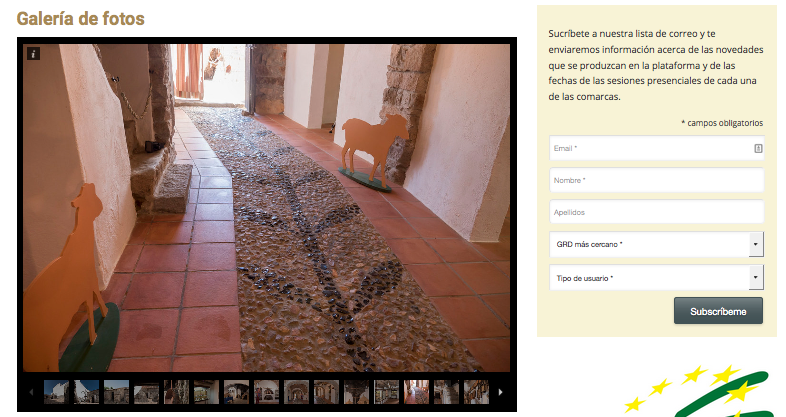The height and width of the screenshot is (417, 786).
Task: Select the first thumbnail in gallery strip
Action: pyautogui.click(x=56, y=392)
